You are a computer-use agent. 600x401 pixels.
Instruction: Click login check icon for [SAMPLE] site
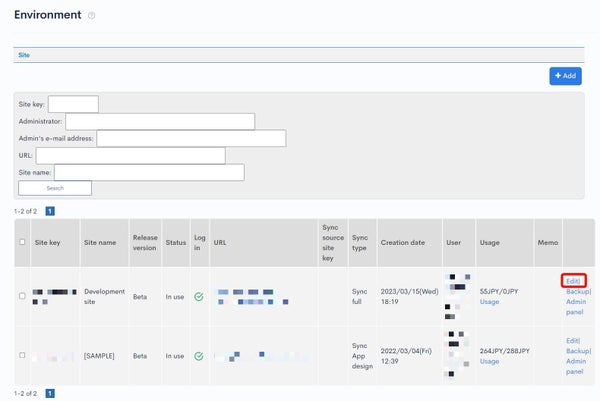[199, 356]
